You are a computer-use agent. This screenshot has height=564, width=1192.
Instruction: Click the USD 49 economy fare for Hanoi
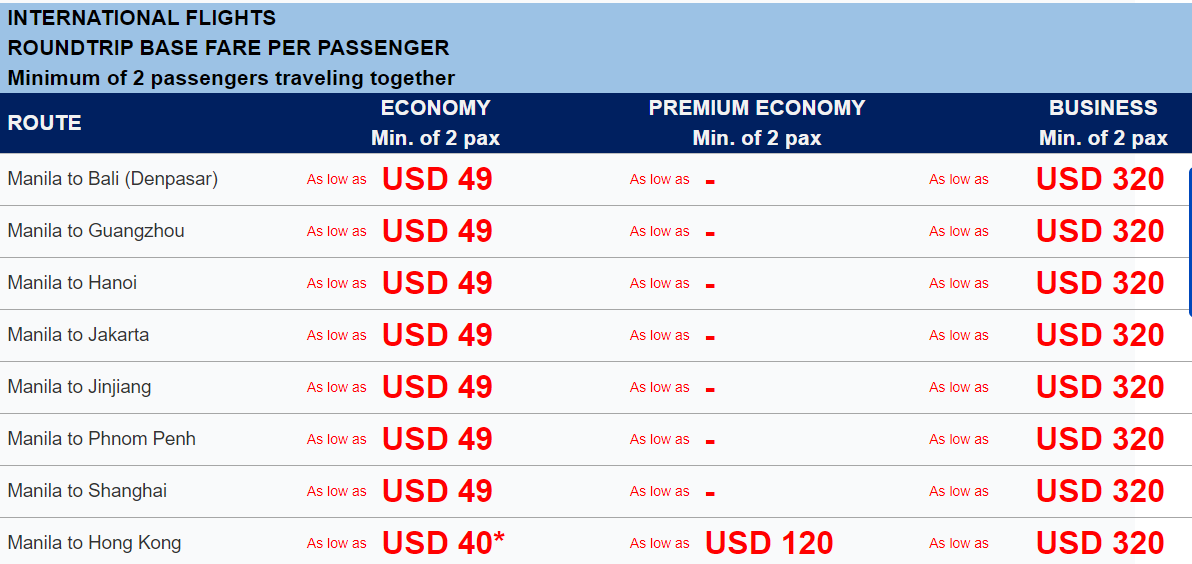[x=437, y=283]
